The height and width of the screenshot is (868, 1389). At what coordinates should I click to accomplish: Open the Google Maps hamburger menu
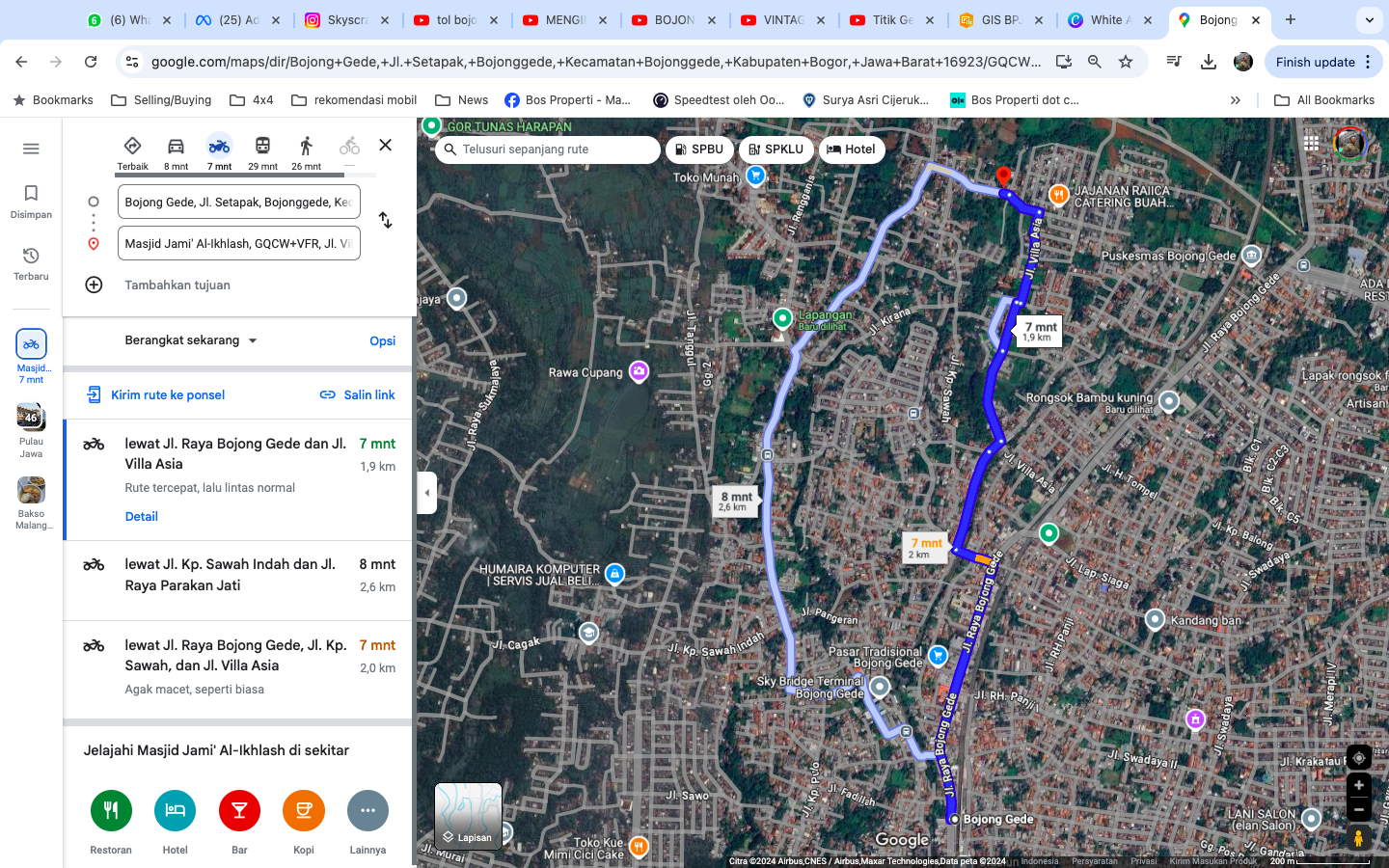click(31, 149)
